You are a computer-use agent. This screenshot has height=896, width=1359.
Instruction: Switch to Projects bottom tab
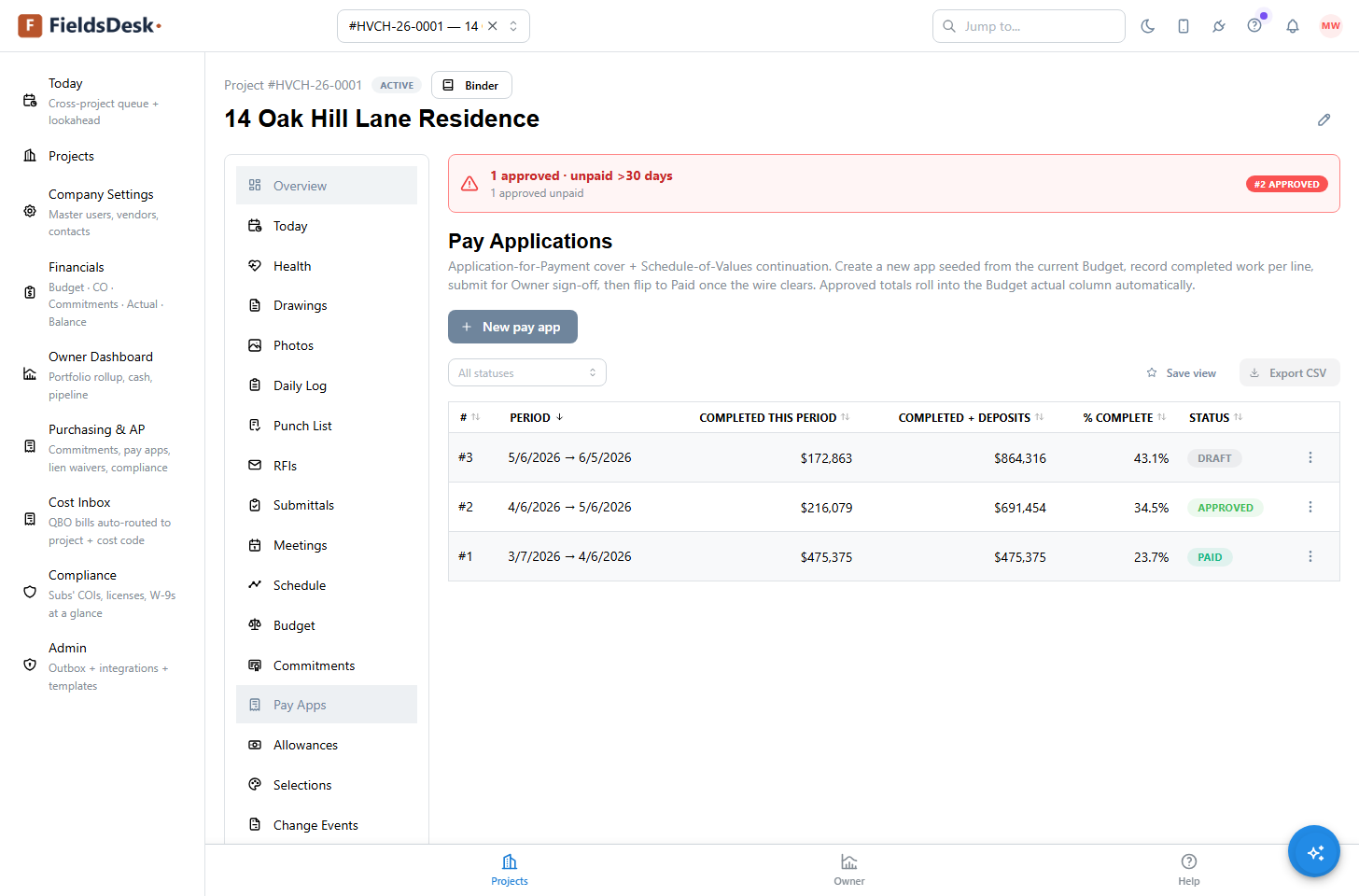[510, 870]
